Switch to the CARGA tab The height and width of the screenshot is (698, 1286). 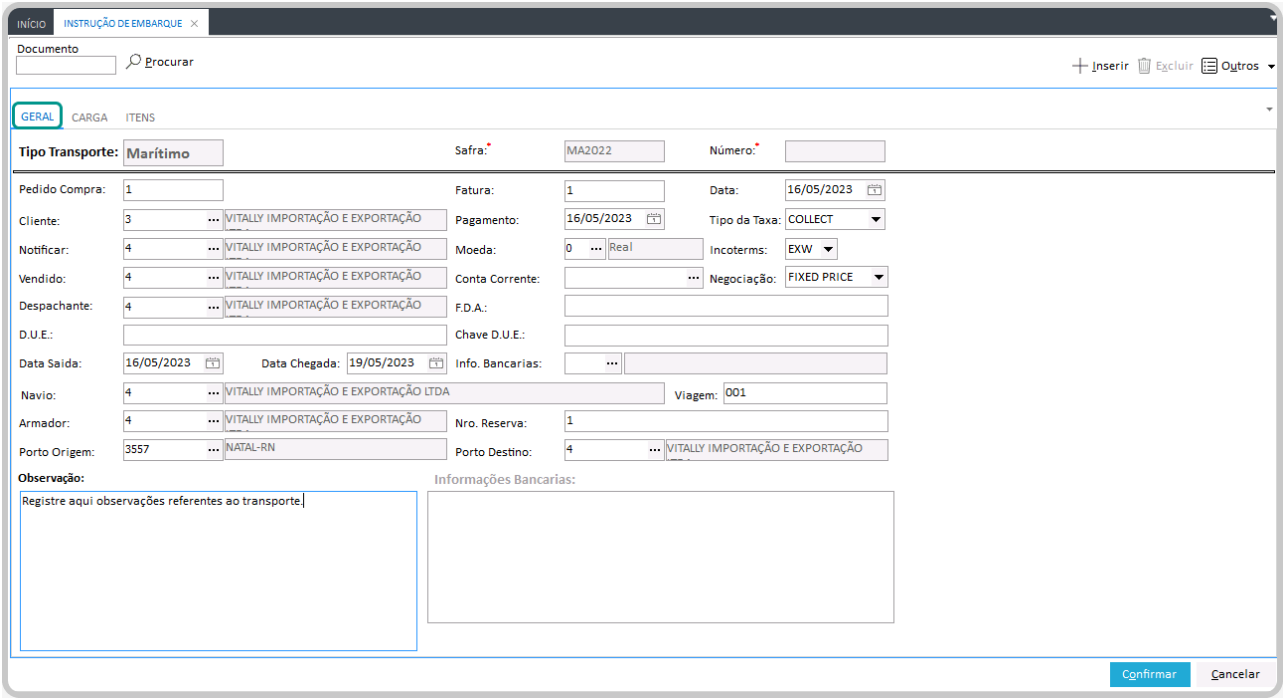tap(90, 117)
